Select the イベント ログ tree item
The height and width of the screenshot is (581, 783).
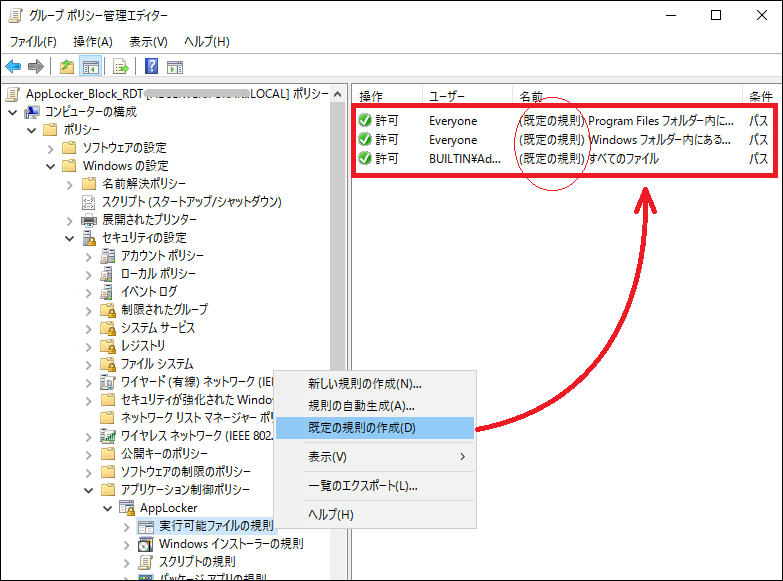(x=149, y=292)
